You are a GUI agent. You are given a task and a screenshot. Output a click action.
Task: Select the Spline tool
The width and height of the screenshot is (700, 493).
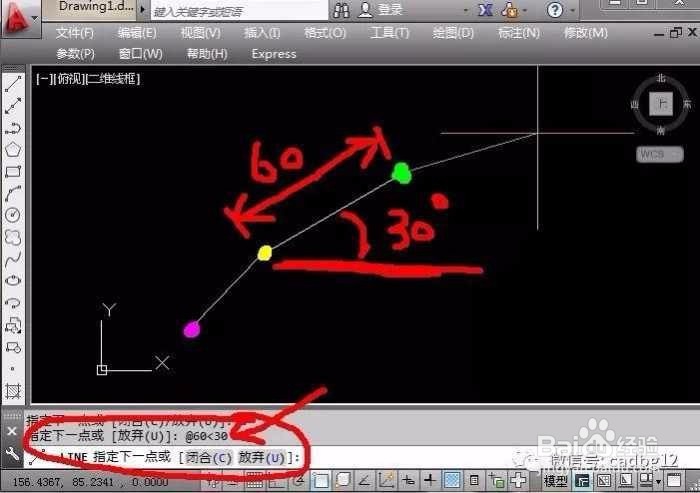pos(13,259)
